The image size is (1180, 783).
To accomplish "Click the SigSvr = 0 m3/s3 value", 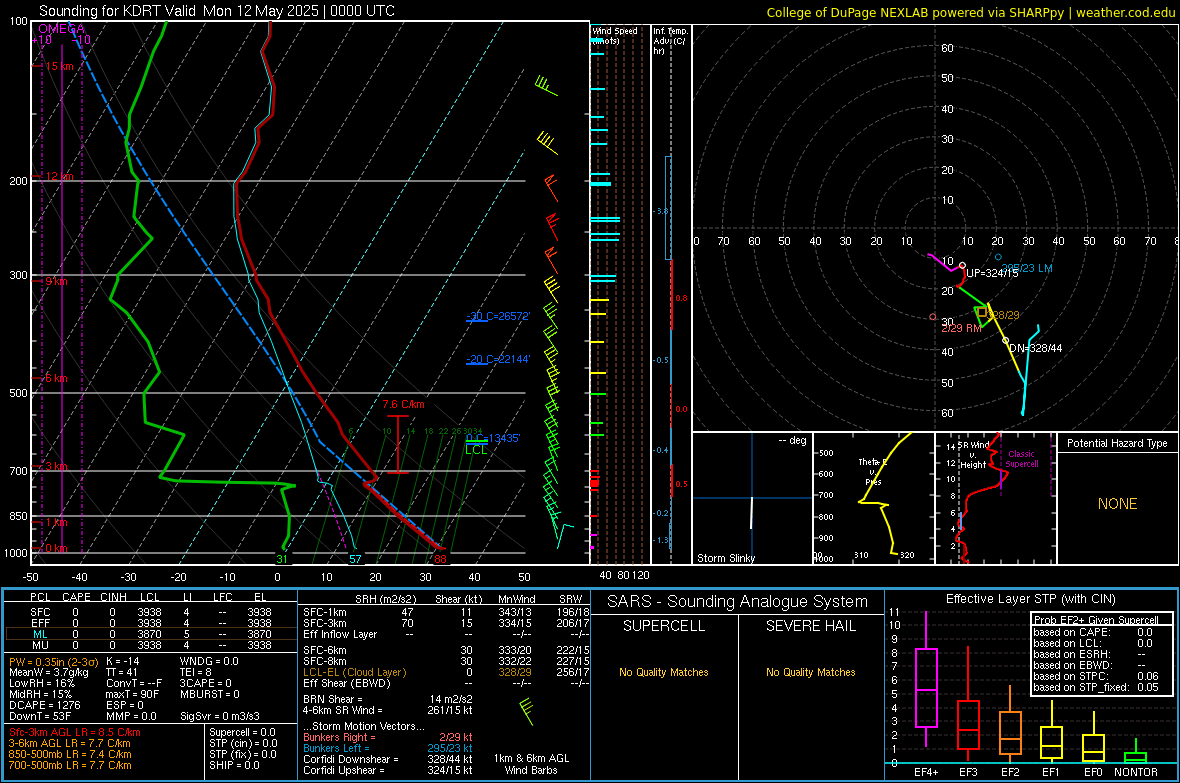I will pyautogui.click(x=220, y=716).
